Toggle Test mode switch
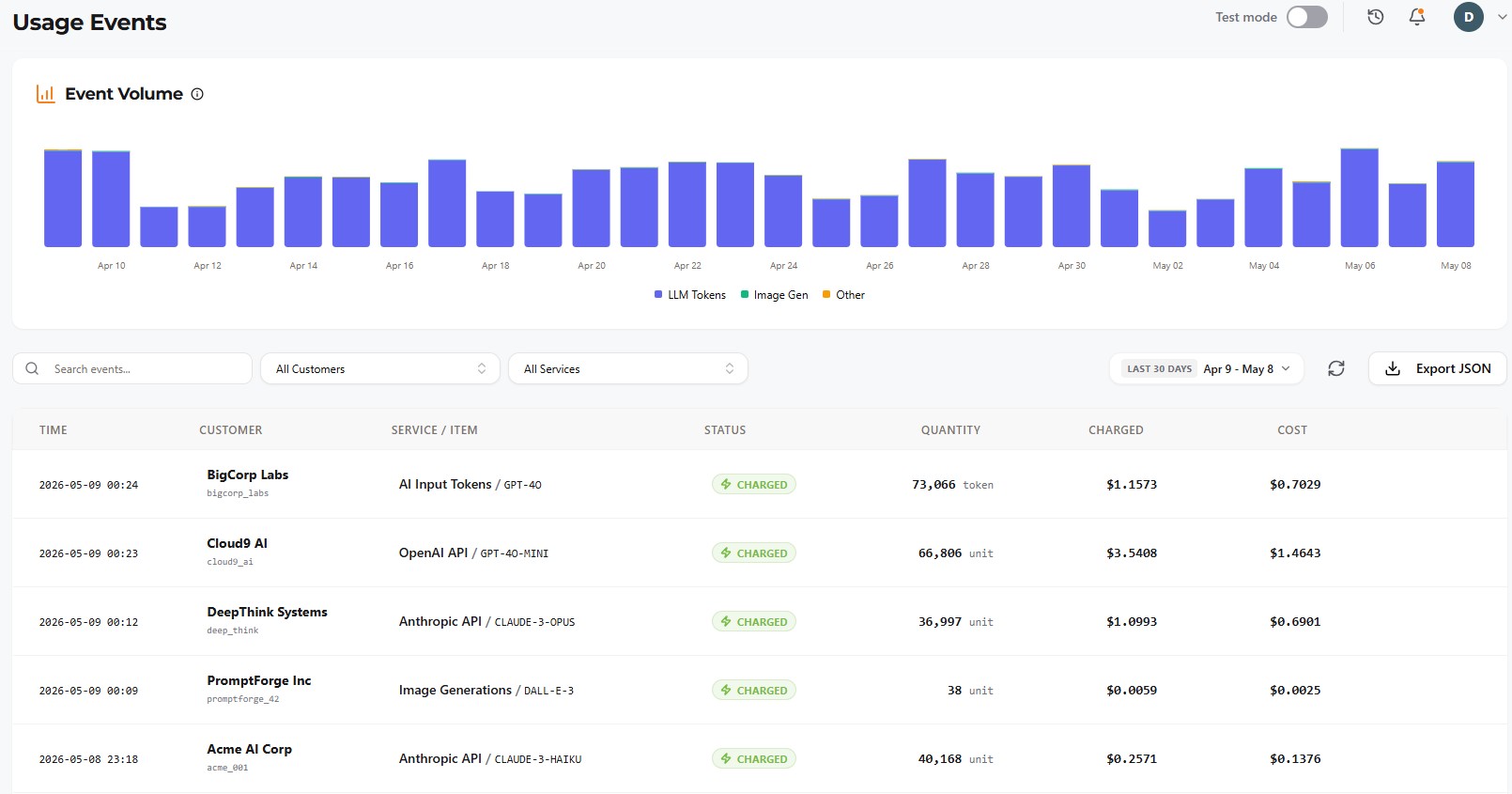This screenshot has width=1512, height=794. click(x=1307, y=17)
